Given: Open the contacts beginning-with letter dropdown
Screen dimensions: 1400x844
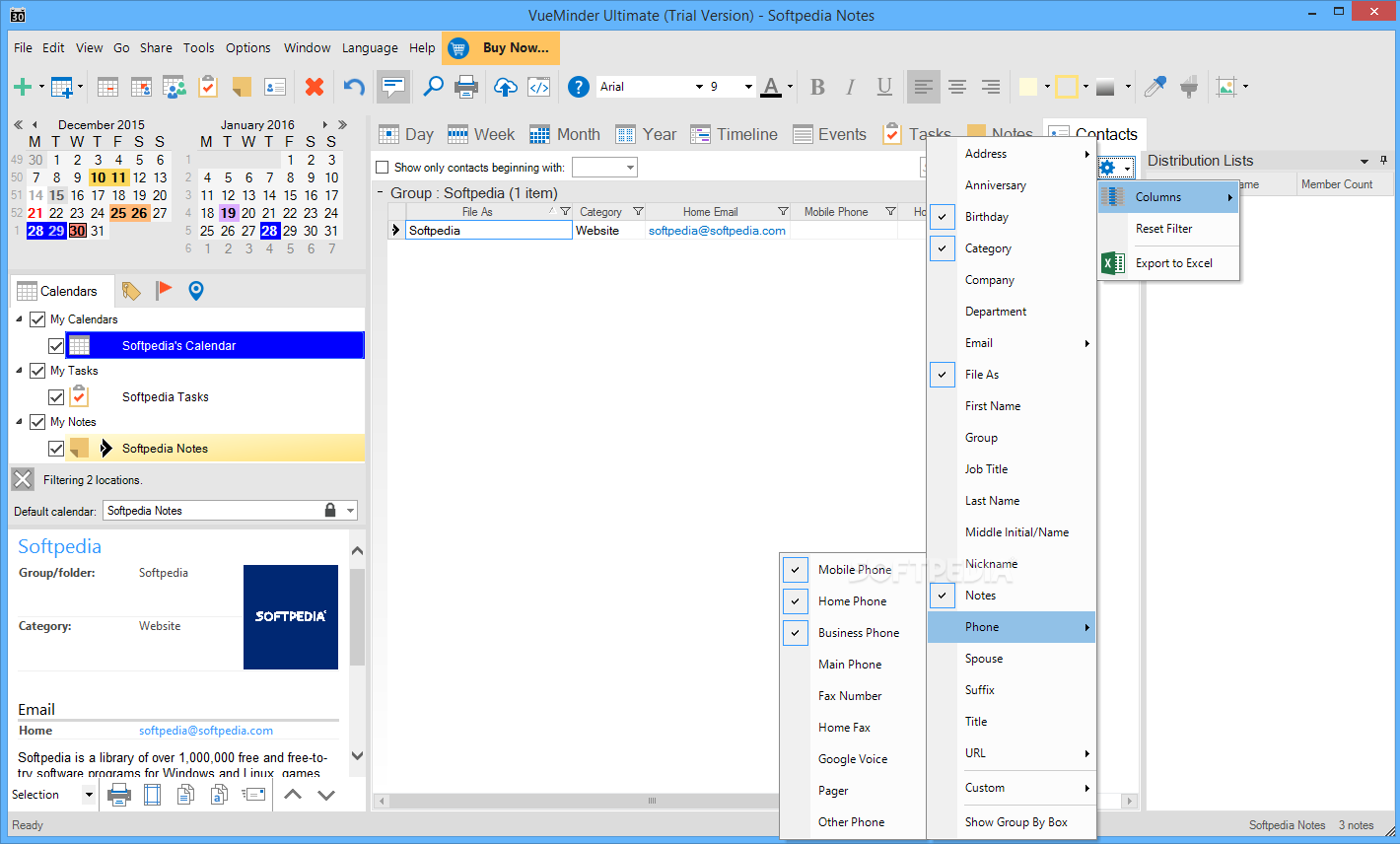Looking at the screenshot, I should coord(630,168).
